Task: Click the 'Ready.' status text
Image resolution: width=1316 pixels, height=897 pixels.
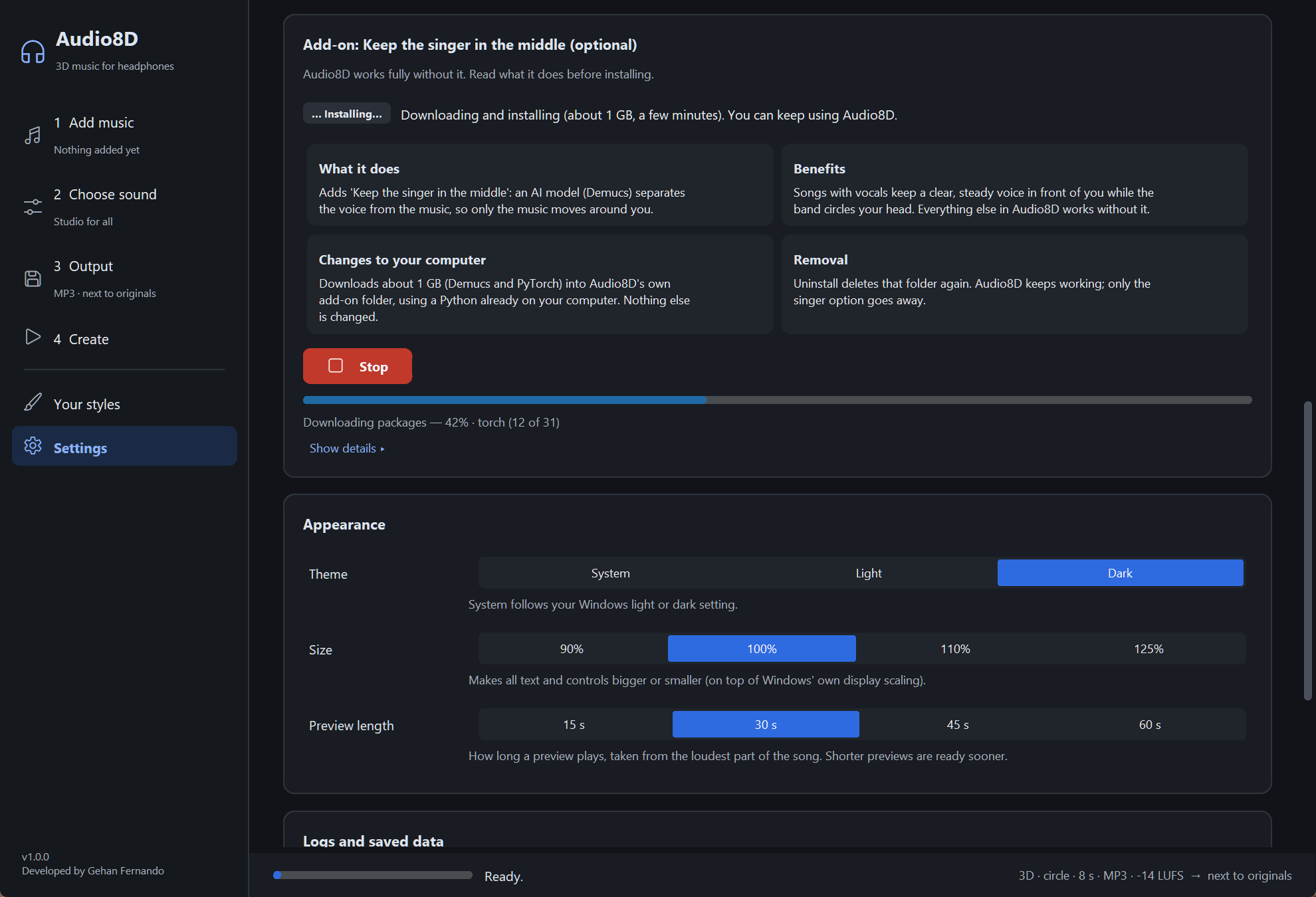Action: point(504,876)
